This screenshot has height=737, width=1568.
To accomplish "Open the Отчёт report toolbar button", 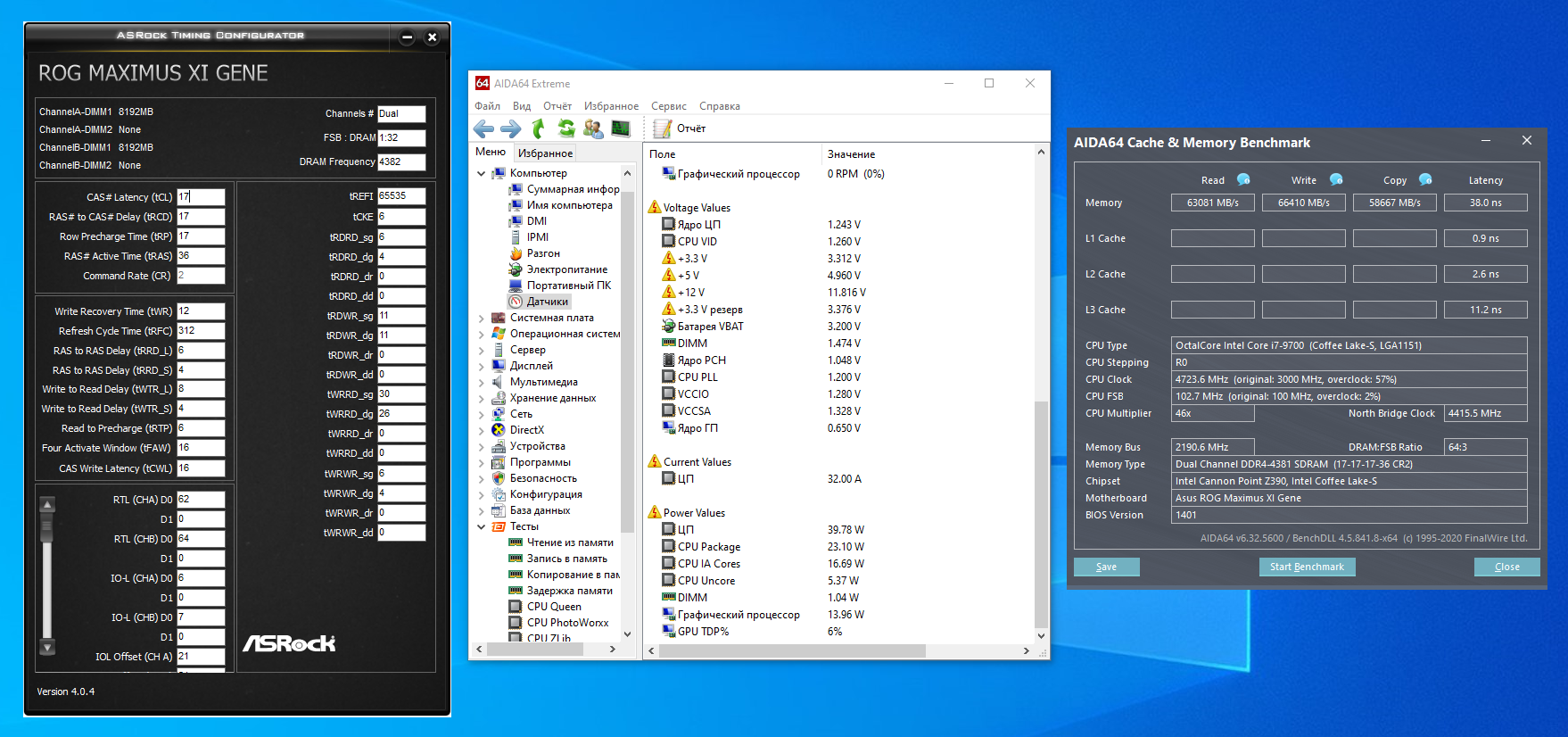I will [680, 128].
